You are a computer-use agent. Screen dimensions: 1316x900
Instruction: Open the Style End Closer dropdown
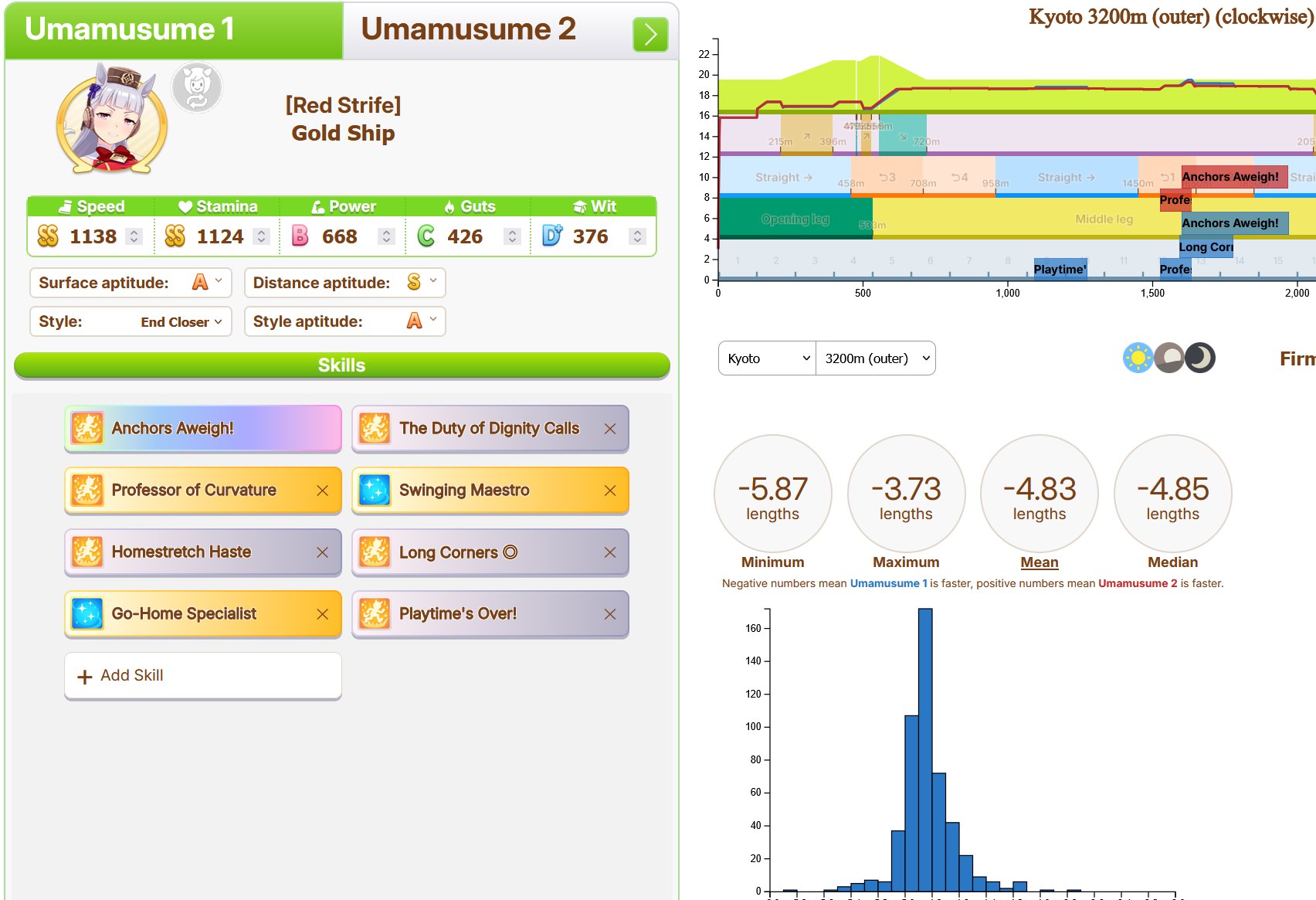point(131,321)
